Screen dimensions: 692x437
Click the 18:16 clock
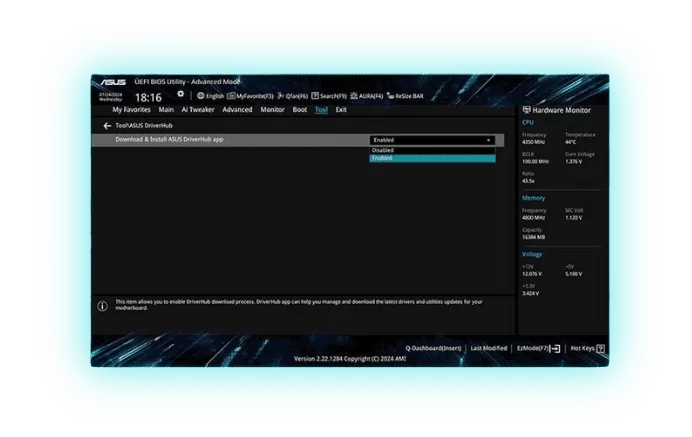pos(148,98)
